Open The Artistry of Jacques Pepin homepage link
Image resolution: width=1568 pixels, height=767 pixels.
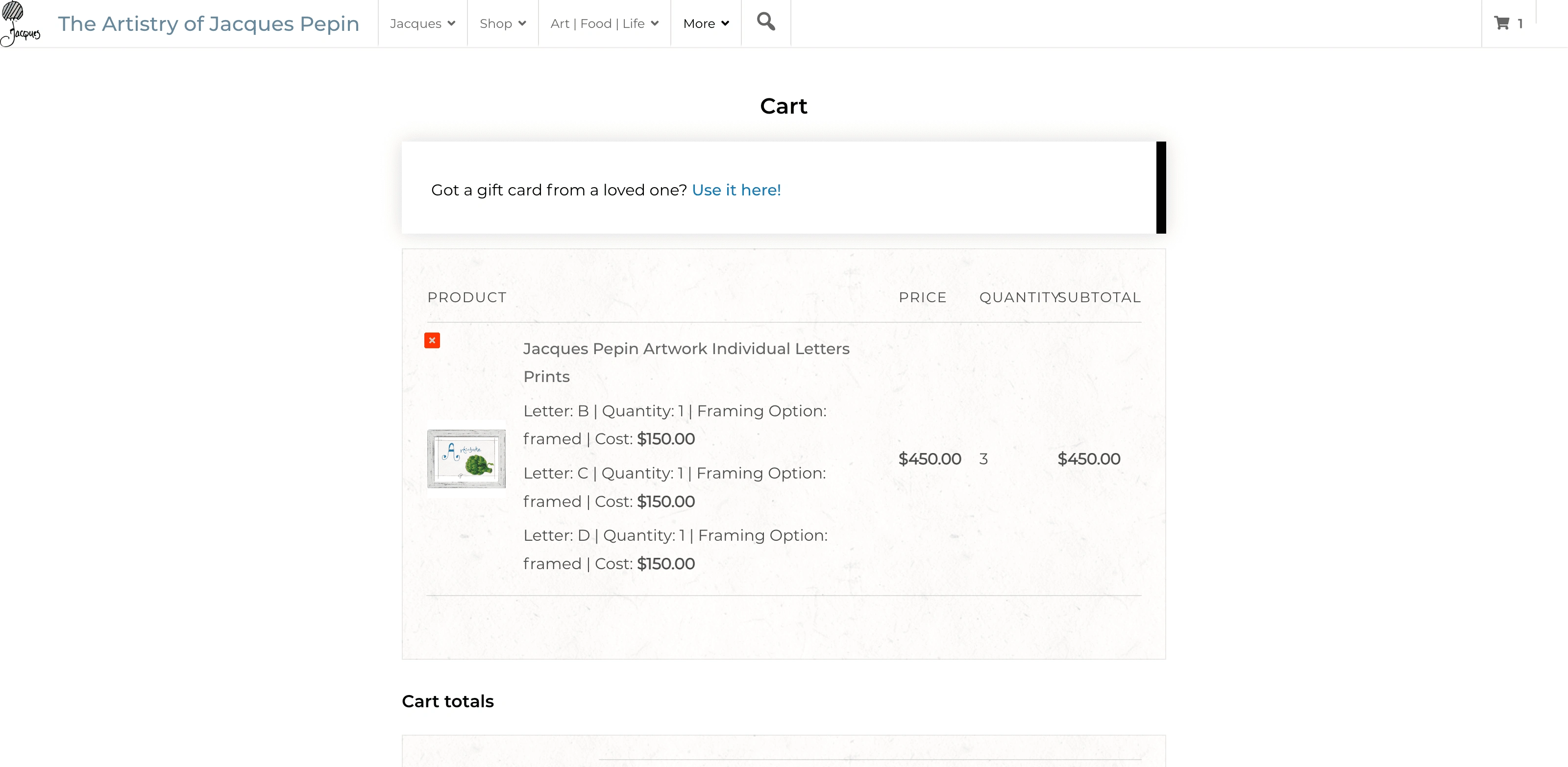tap(208, 24)
